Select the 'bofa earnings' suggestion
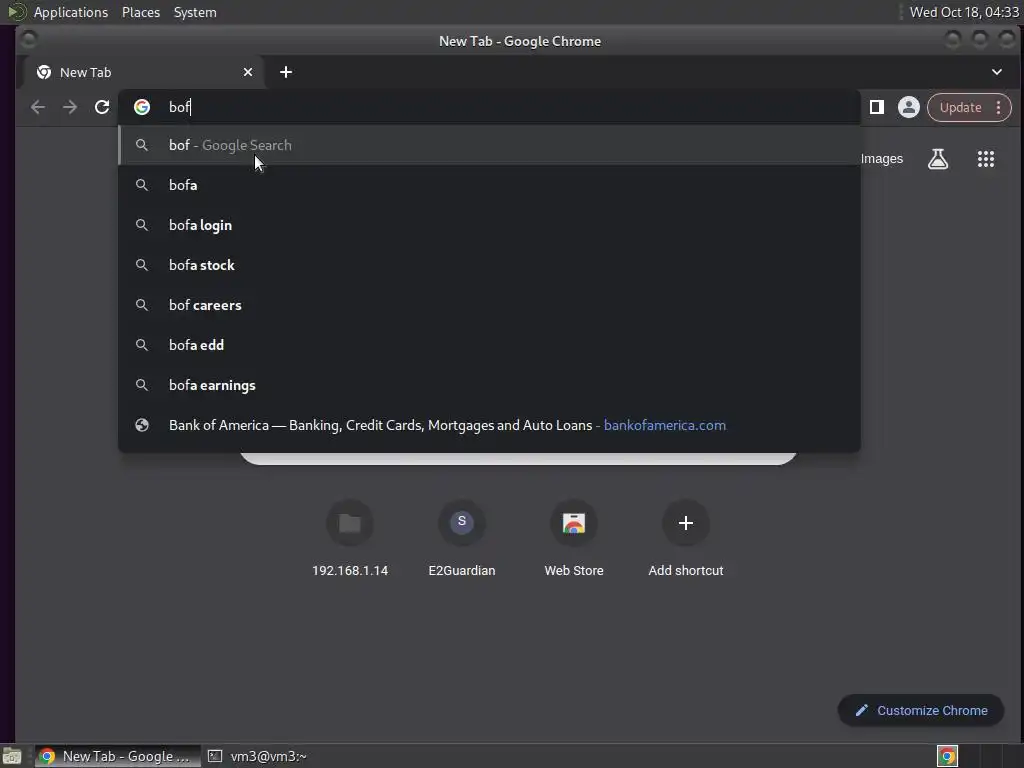The image size is (1024, 768). coord(489,385)
